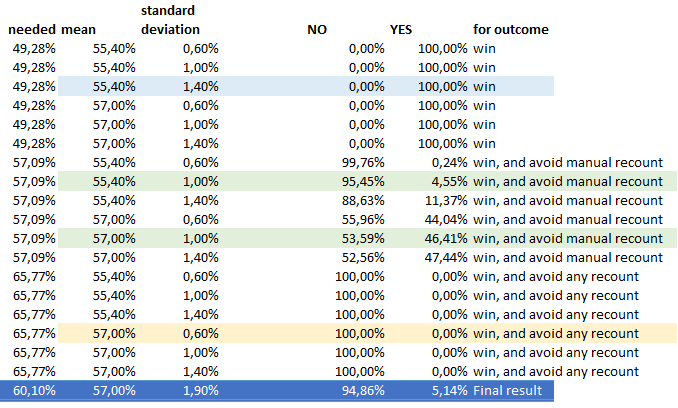Select the cell showing 46,41%

(x=446, y=238)
